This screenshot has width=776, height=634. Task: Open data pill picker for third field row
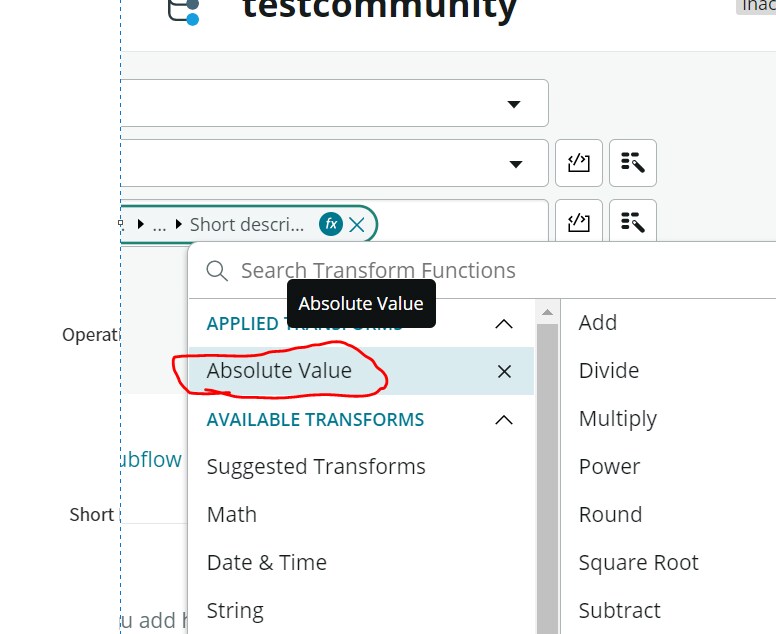coord(632,222)
